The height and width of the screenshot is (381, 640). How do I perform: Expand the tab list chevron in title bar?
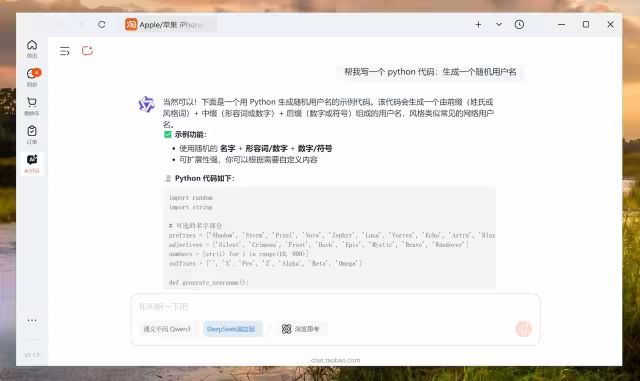[x=499, y=25]
